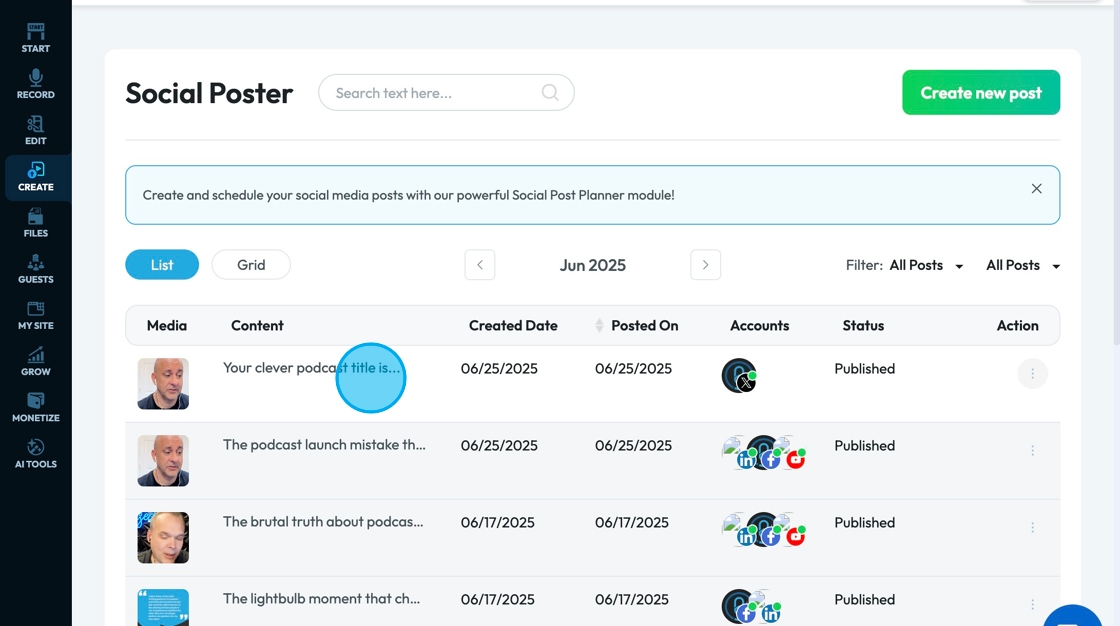1120x626 pixels.
Task: Click the Created Date column header
Action: (513, 326)
